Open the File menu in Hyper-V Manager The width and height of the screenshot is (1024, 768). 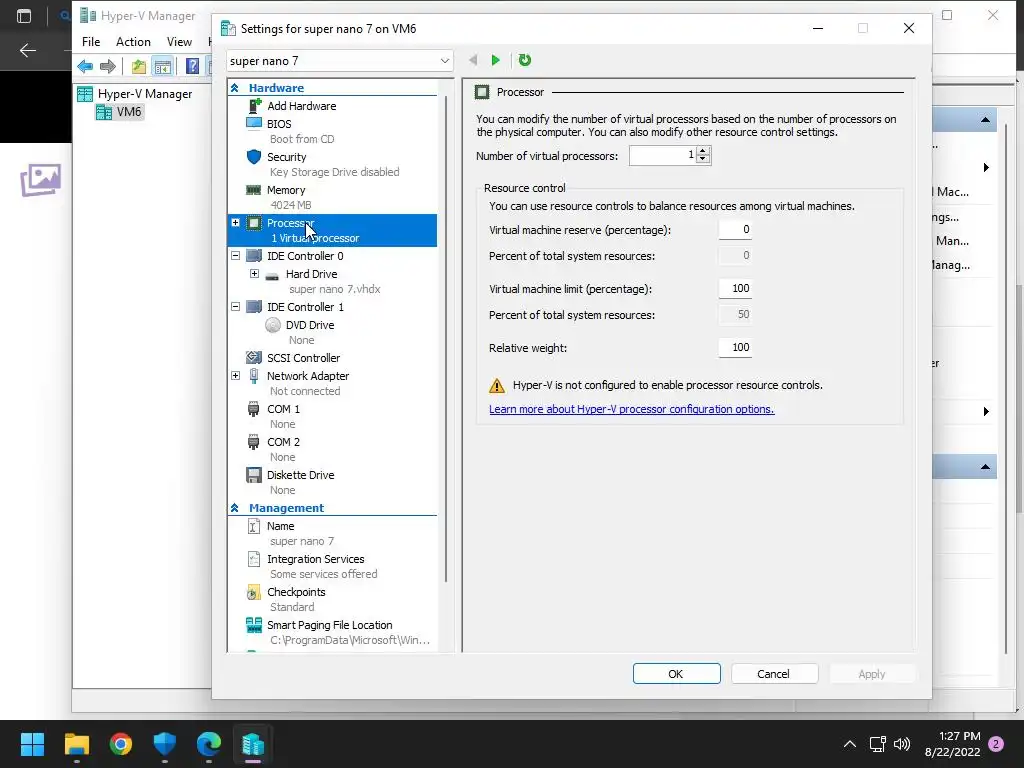(x=91, y=42)
